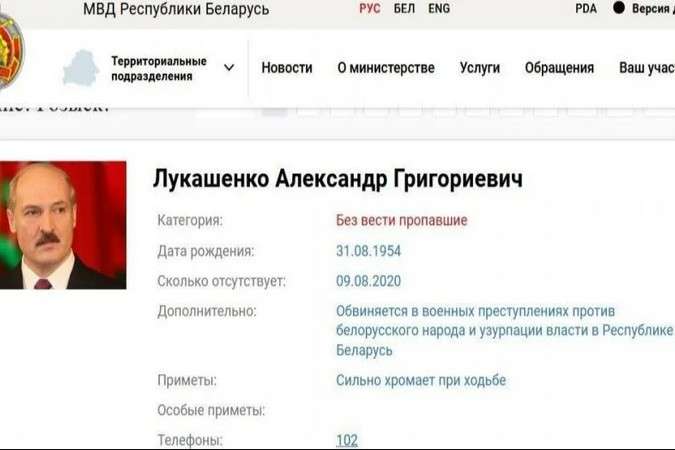Click the phone number 102 link

point(347,440)
